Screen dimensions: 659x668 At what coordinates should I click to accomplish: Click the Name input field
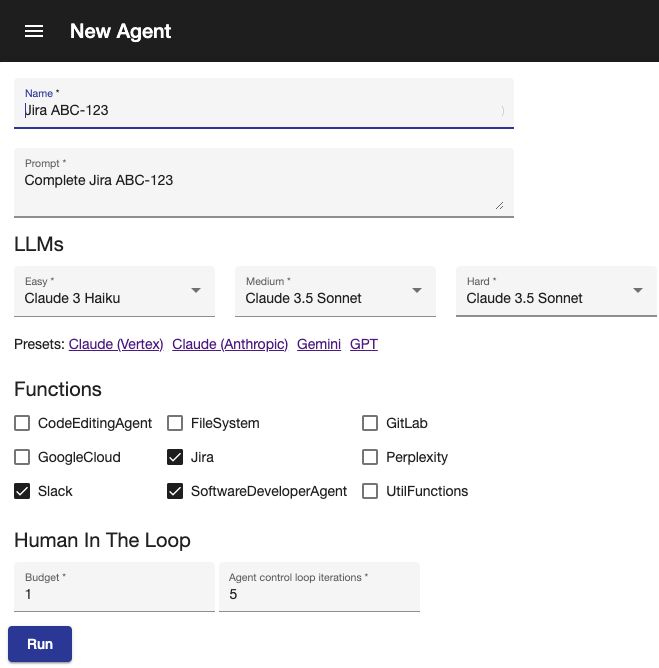pyautogui.click(x=264, y=103)
